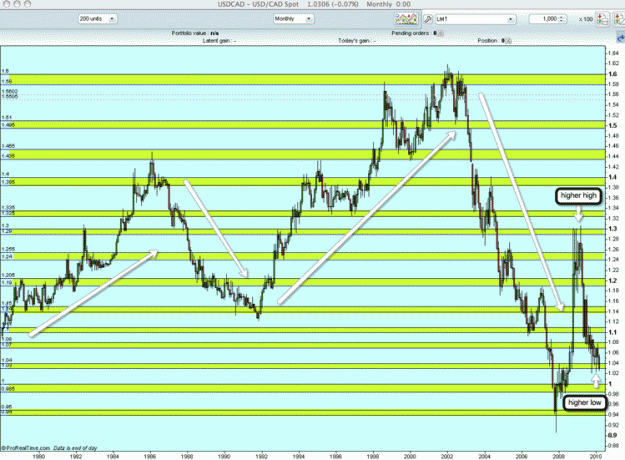Viewport: 625px width, 460px height.
Task: Click the icon beside Pending orders count
Action: [440, 33]
